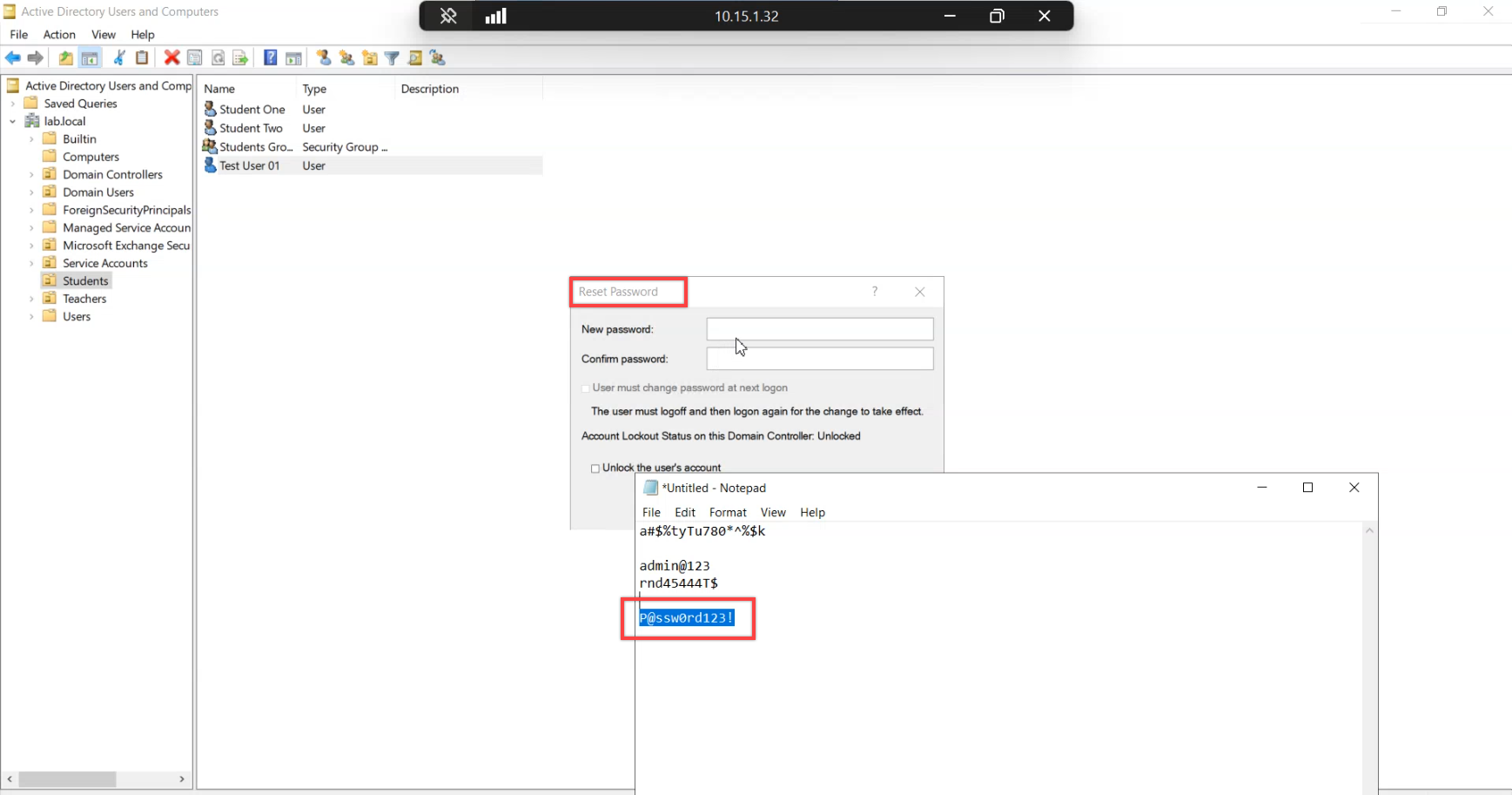Check User must change password at next logon
The width and height of the screenshot is (1512, 795).
point(586,388)
